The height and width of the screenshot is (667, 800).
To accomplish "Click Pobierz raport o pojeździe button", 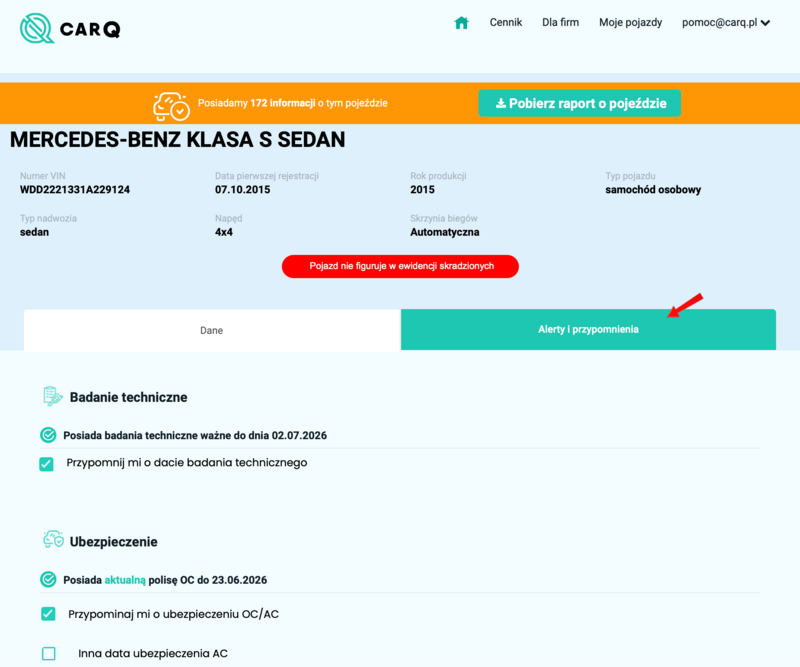I will [580, 103].
